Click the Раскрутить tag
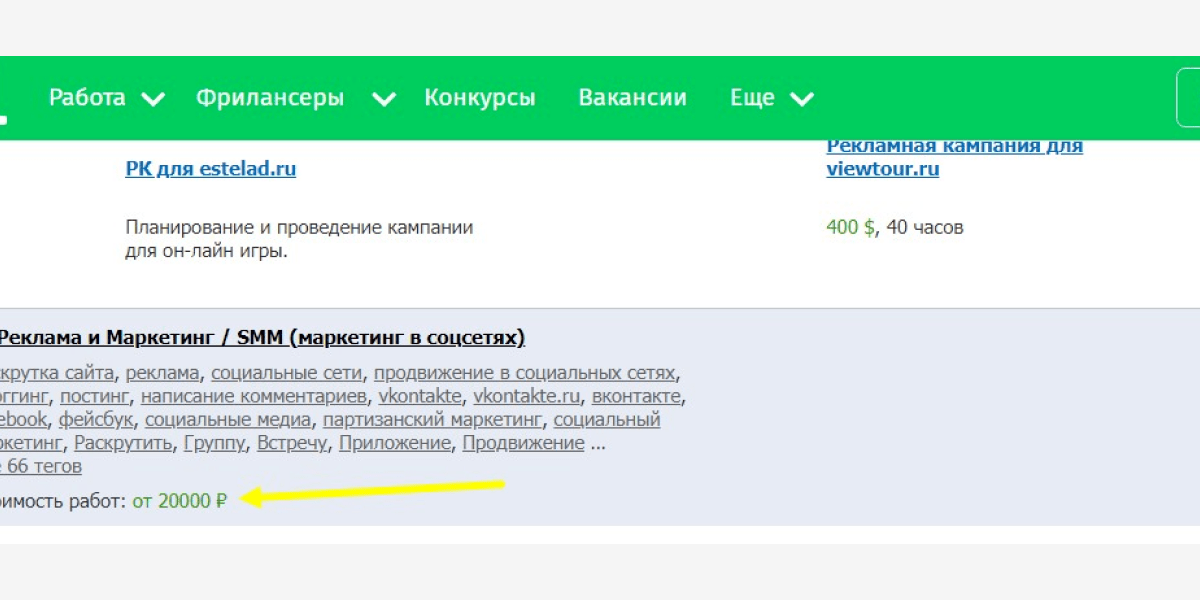The image size is (1200, 600). click(x=124, y=443)
